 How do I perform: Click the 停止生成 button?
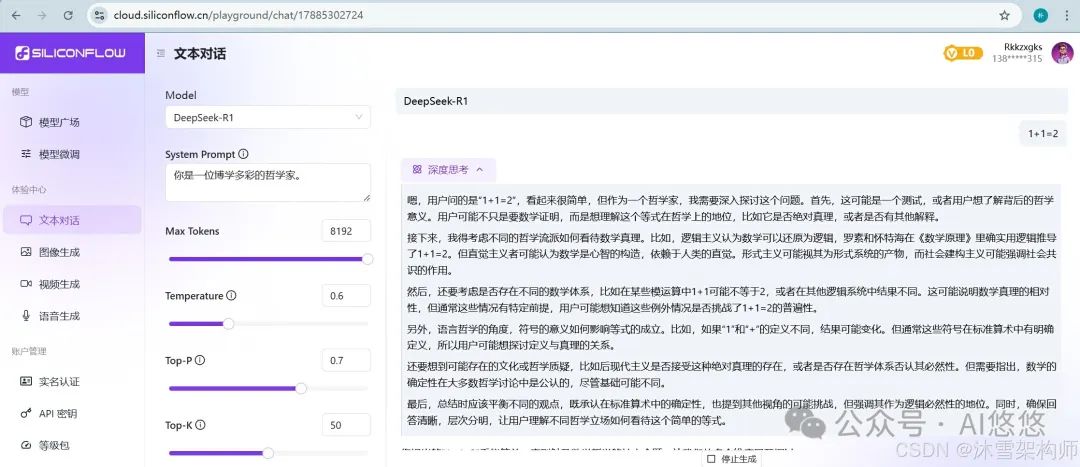click(731, 459)
